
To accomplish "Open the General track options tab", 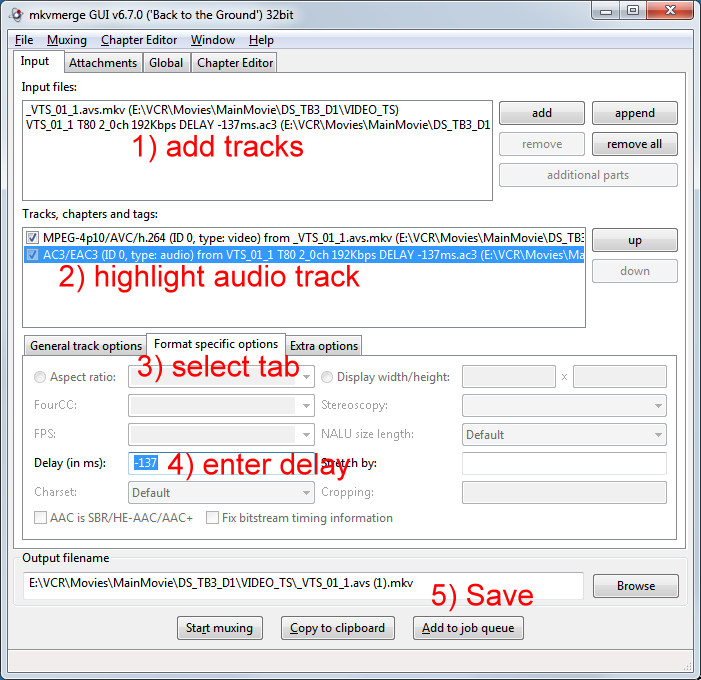I will pyautogui.click(x=86, y=346).
